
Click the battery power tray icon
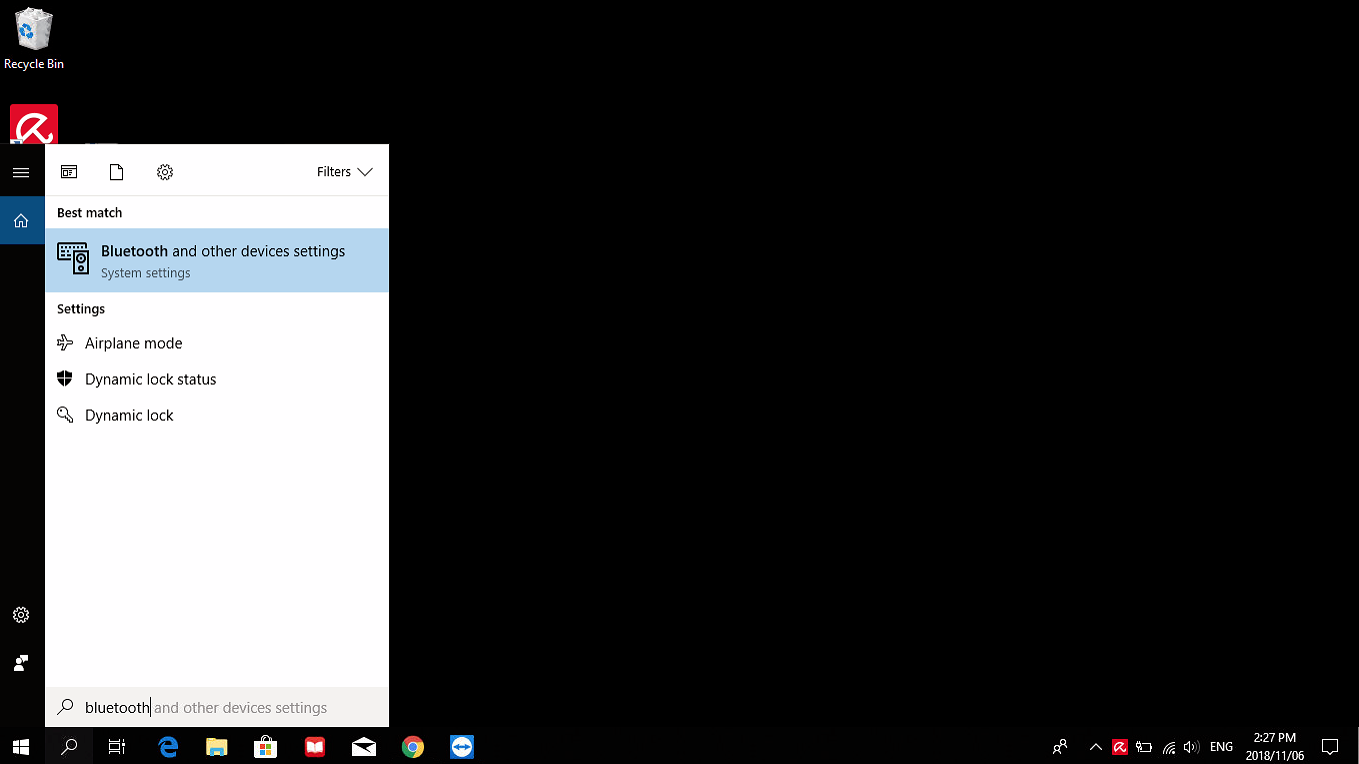click(1144, 747)
